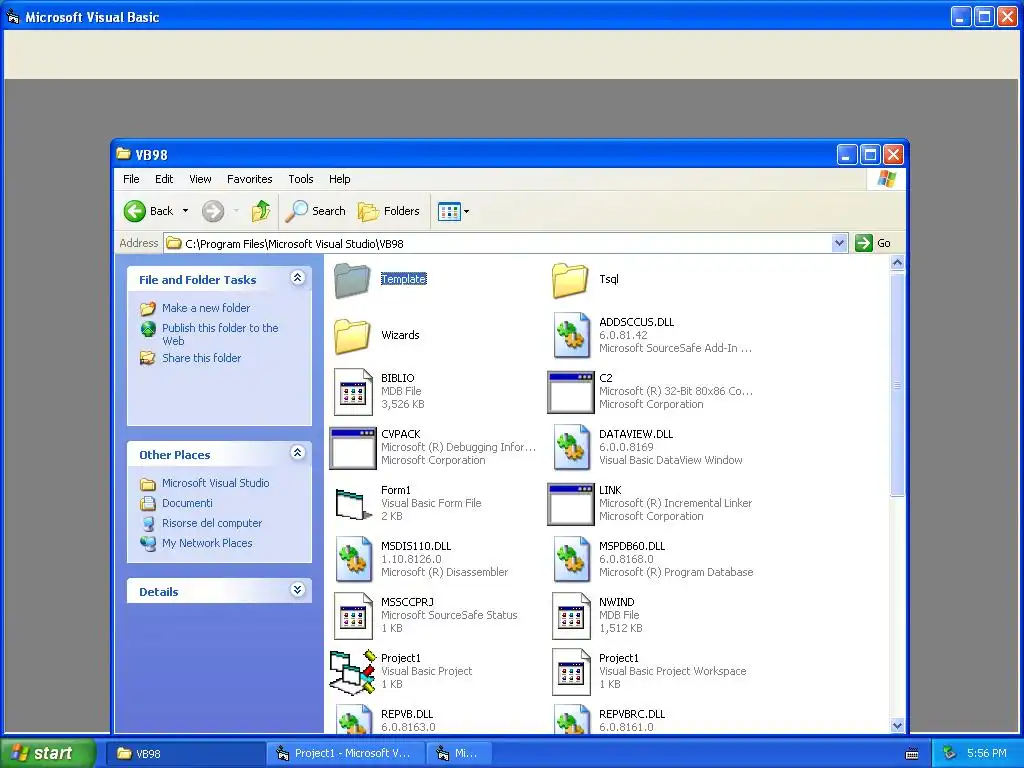Select the MSSCCPRJ file icon
The height and width of the screenshot is (768, 1024).
[x=353, y=616]
